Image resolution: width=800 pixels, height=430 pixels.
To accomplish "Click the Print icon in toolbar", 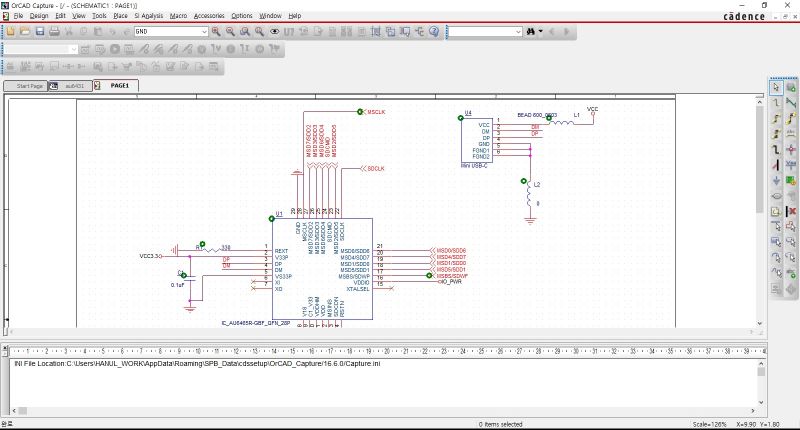I will click(x=55, y=32).
